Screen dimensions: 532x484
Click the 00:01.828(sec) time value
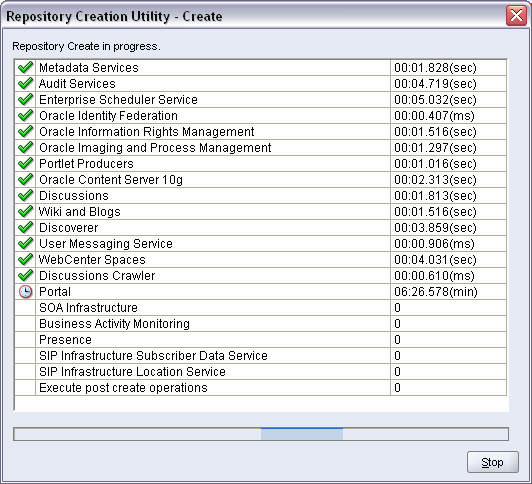[x=435, y=67]
